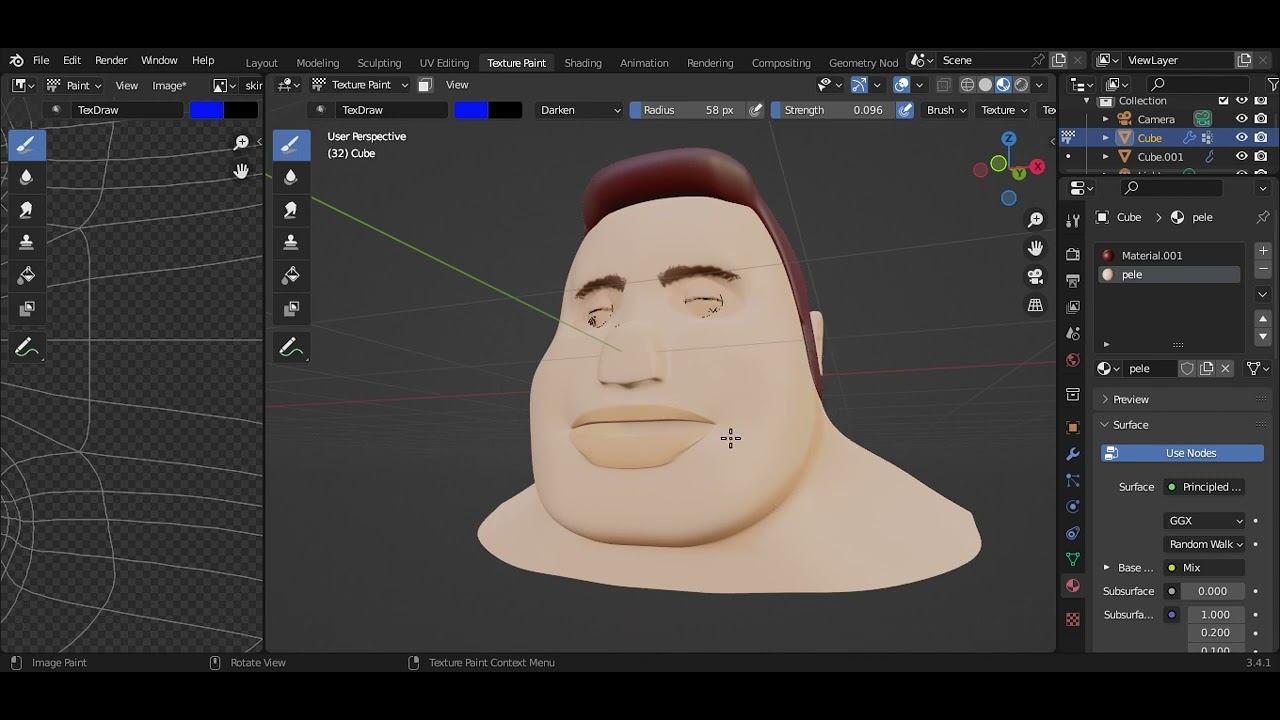Screen dimensions: 1280x720
Task: Select the Fill bucket tool in the 3D viewport
Action: click(x=291, y=275)
